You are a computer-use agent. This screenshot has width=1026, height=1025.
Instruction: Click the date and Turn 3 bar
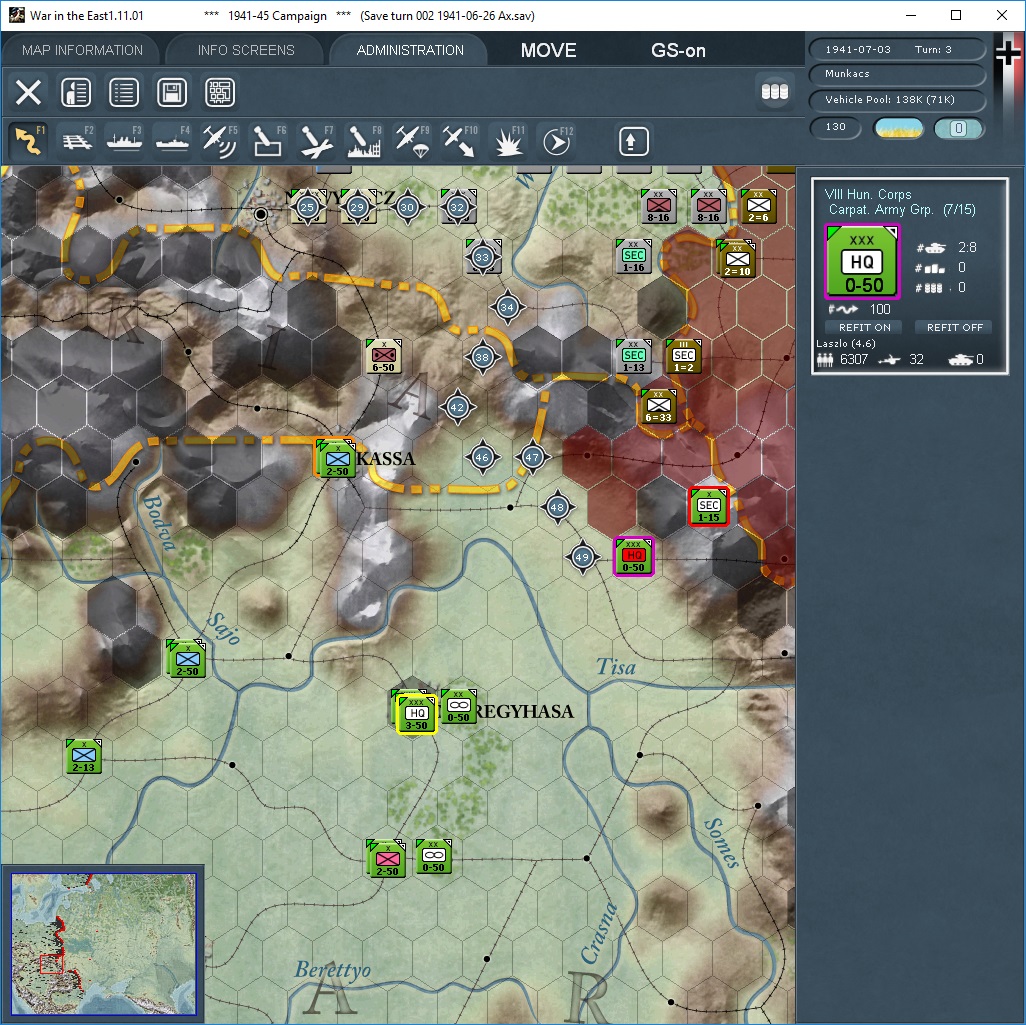click(897, 50)
